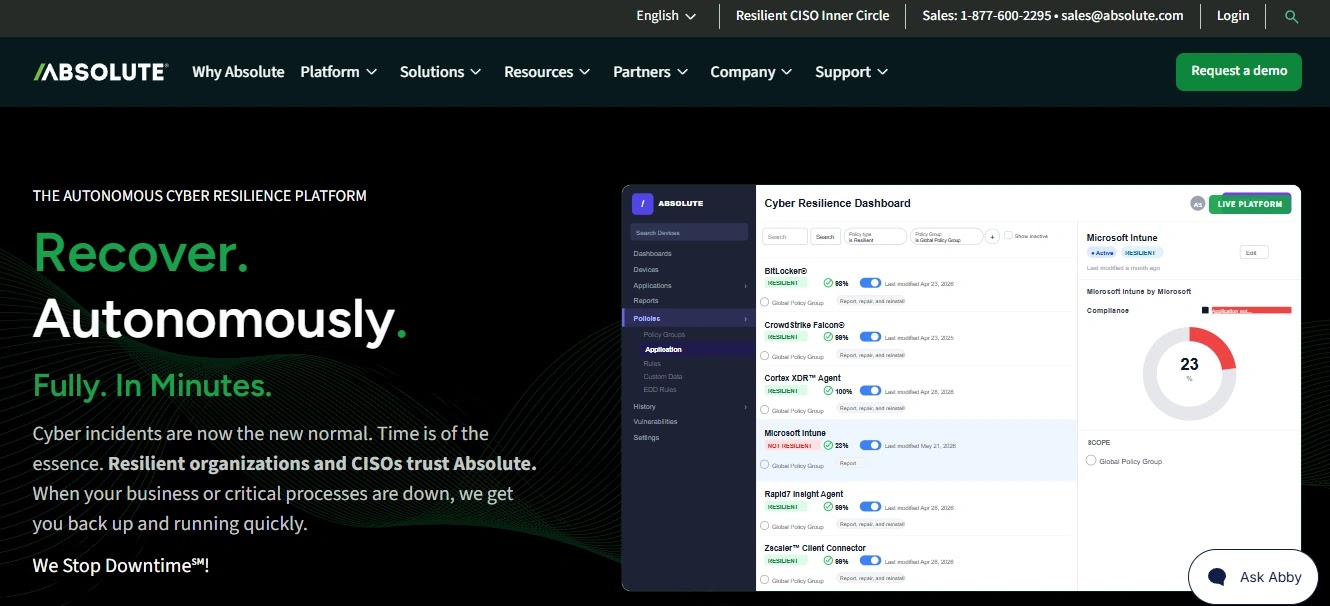Screen dimensions: 1330x606
Task: Expand the Solutions menu
Action: coord(440,72)
